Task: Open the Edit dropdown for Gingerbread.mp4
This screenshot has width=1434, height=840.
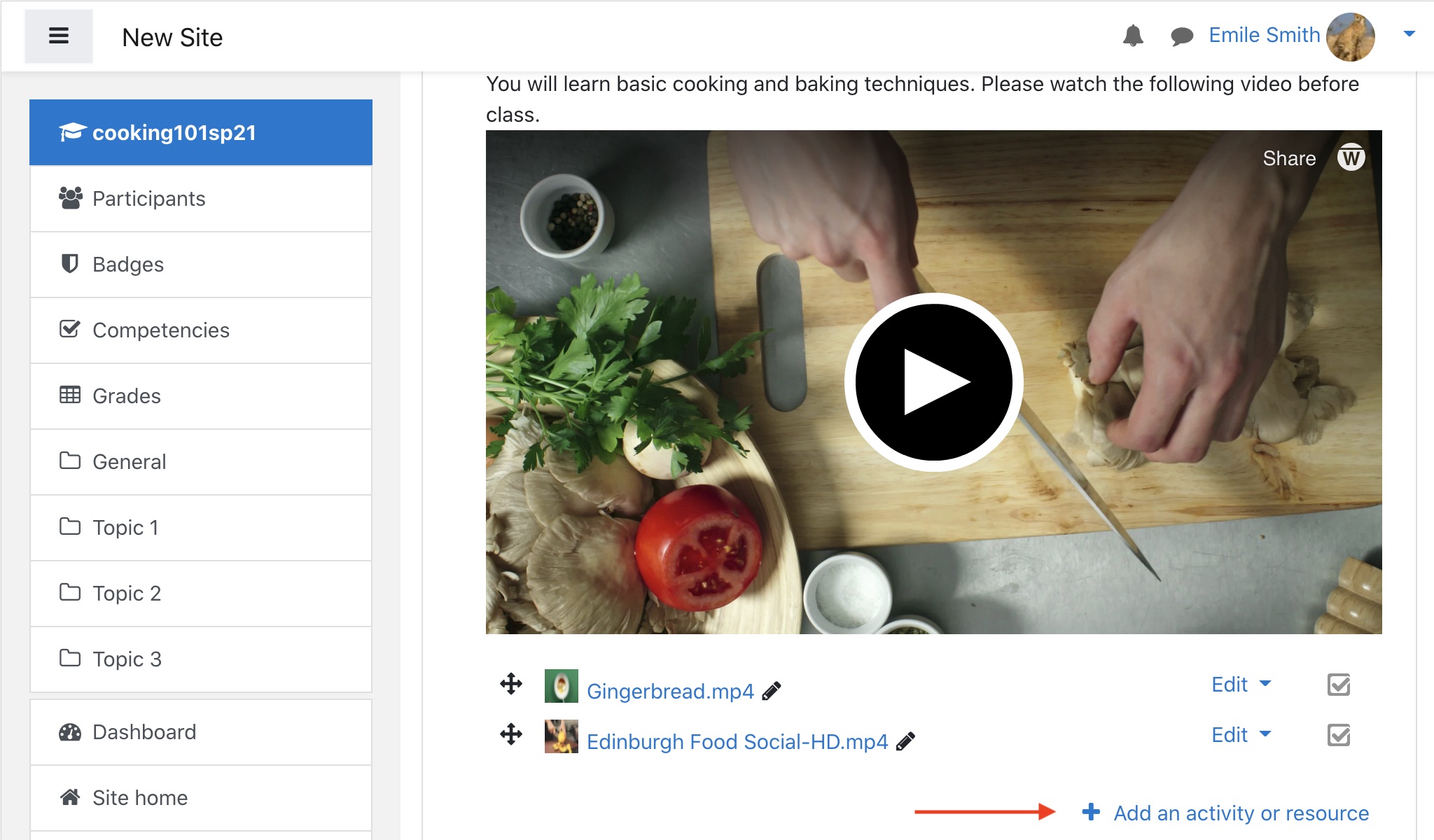Action: pos(1241,685)
